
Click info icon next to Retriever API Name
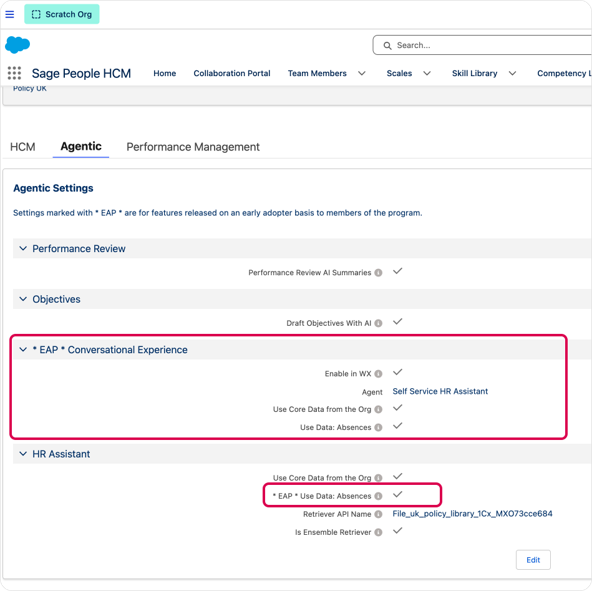(x=378, y=514)
